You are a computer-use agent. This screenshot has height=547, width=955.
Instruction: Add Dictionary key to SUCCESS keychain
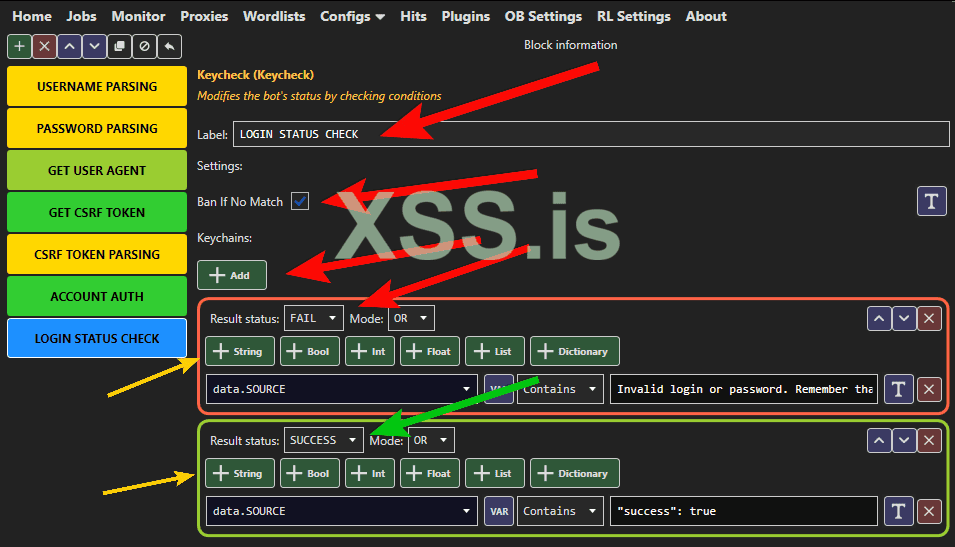point(575,473)
